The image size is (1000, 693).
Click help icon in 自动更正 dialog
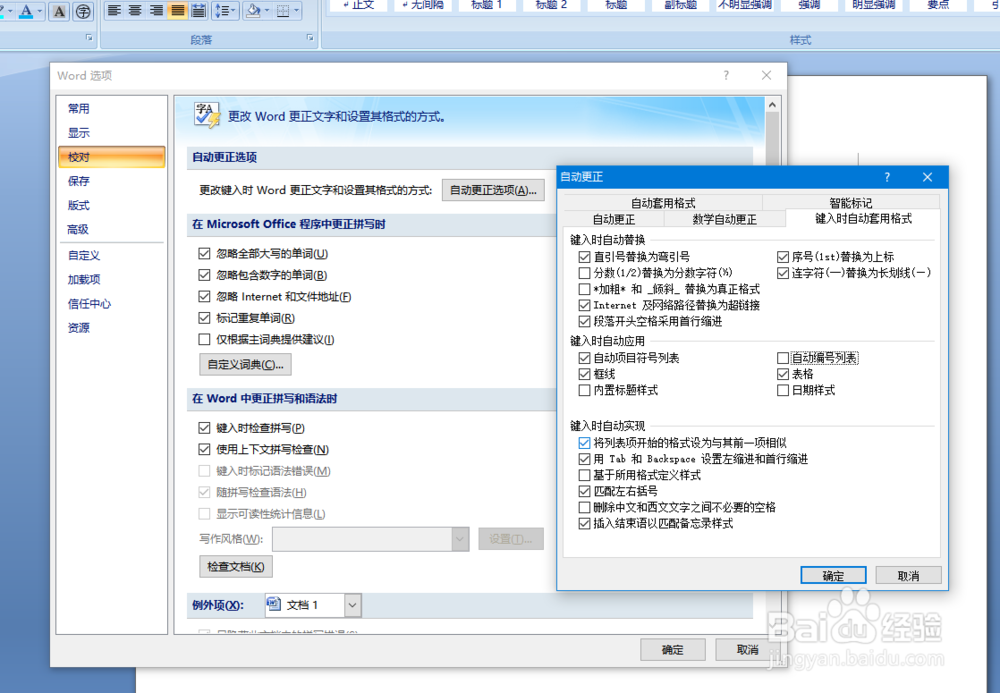(887, 177)
